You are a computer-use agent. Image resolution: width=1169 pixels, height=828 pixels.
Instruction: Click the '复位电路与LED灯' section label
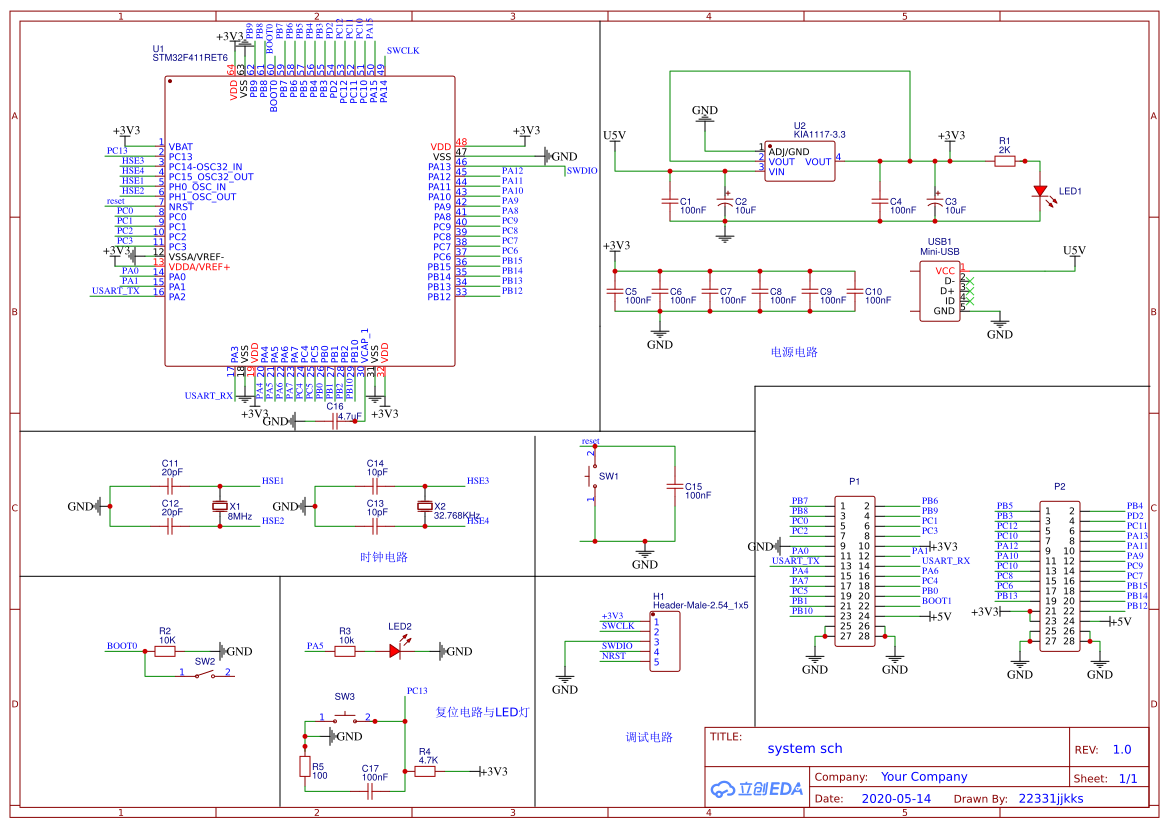[482, 712]
